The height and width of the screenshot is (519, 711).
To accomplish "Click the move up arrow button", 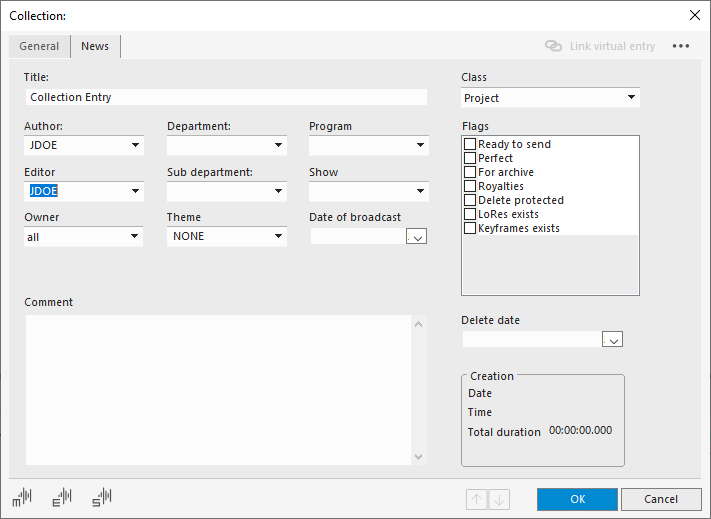I will click(x=477, y=499).
